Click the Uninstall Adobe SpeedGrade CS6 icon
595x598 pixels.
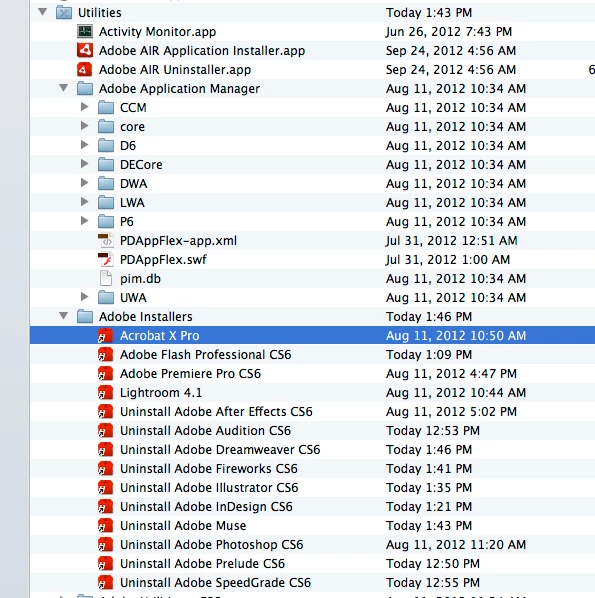[x=106, y=582]
